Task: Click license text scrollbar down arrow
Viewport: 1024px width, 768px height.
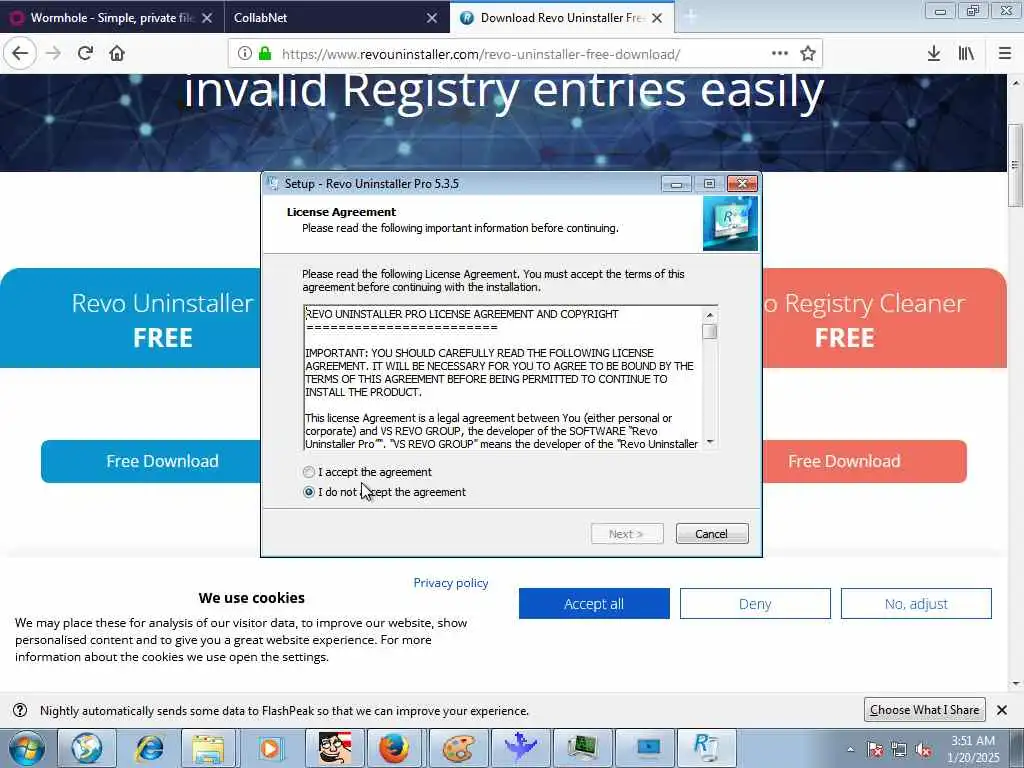Action: coord(710,442)
